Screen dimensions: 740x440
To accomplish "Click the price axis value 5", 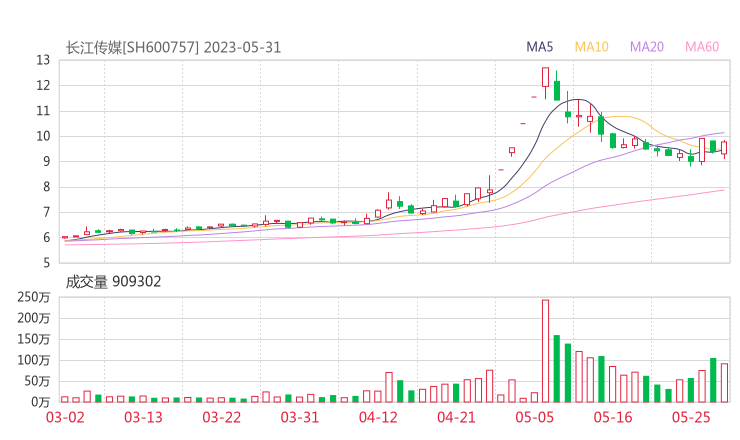I will tap(46, 263).
